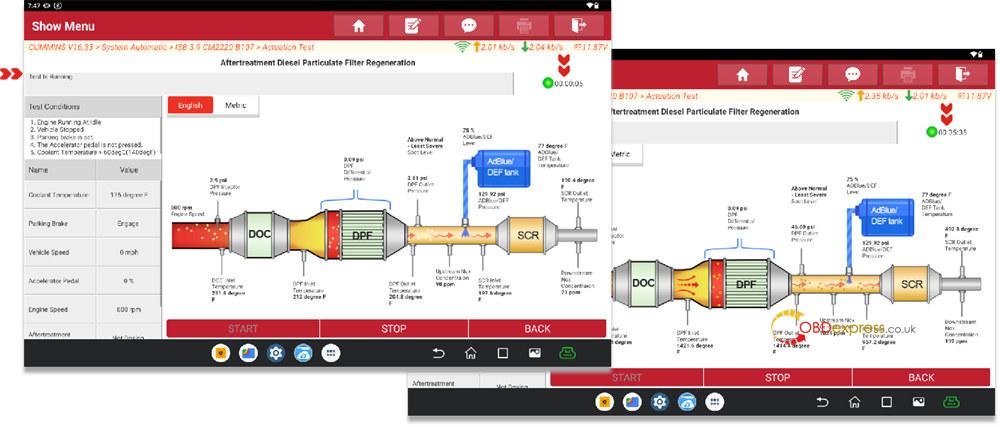Tap the Android home button in right window

855,402
